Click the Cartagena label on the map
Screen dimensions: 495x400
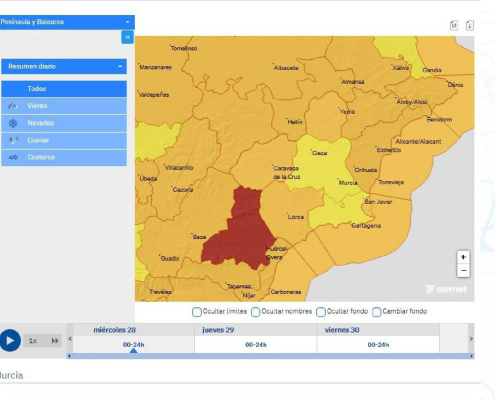coord(366,226)
